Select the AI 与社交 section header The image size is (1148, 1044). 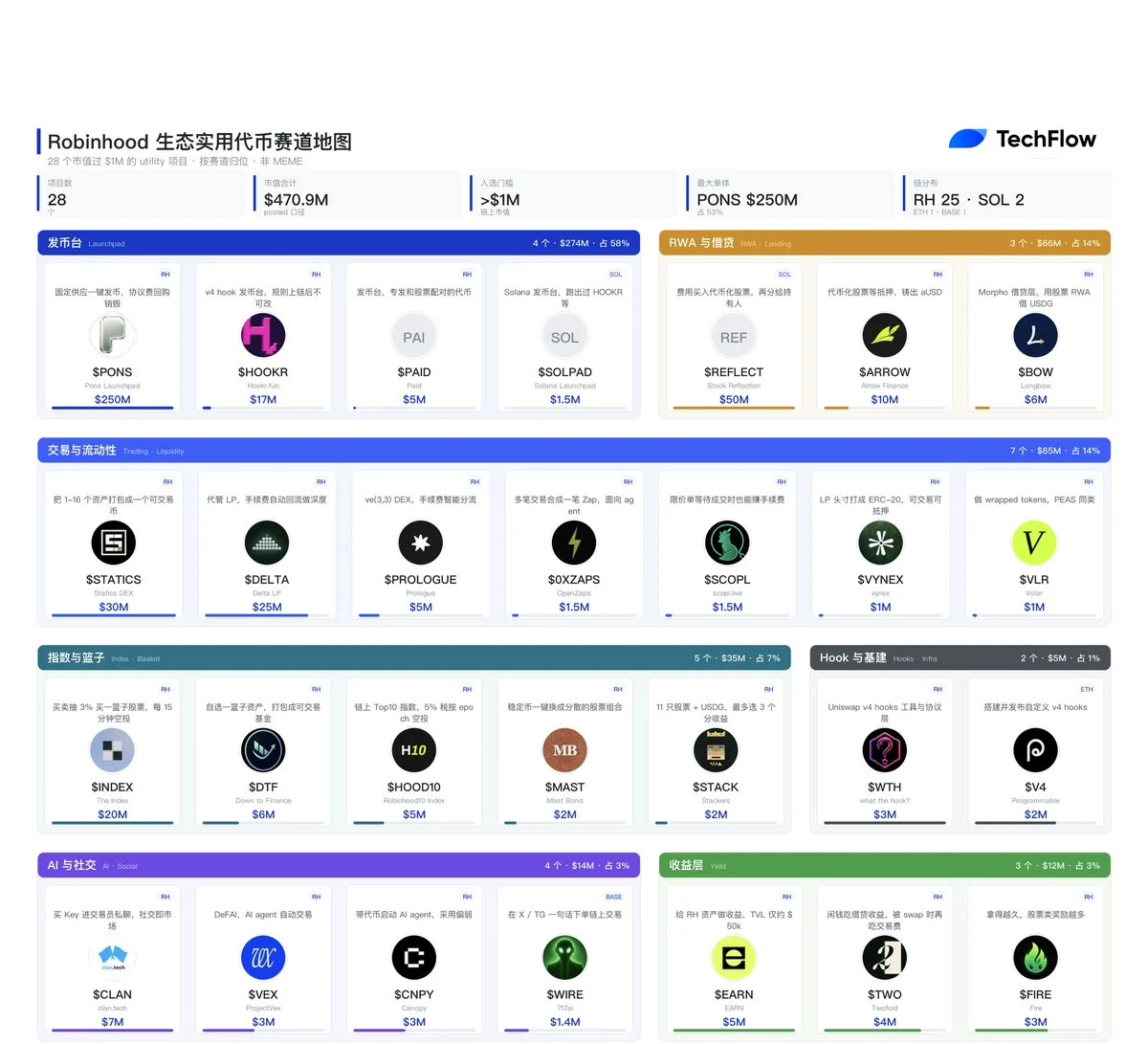click(339, 865)
